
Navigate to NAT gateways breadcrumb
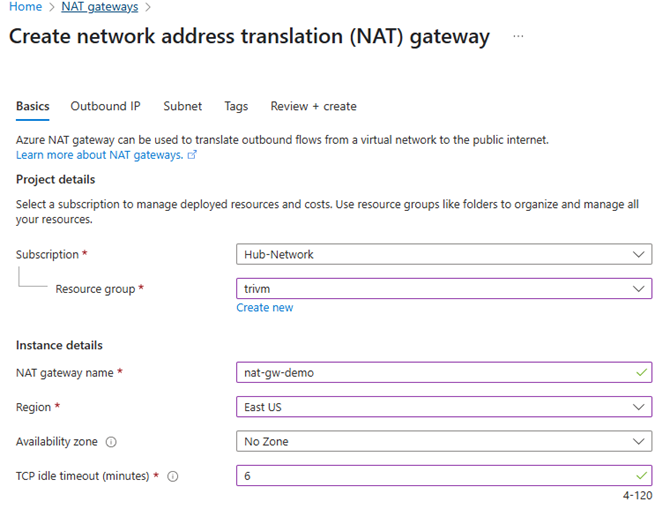[x=100, y=7]
